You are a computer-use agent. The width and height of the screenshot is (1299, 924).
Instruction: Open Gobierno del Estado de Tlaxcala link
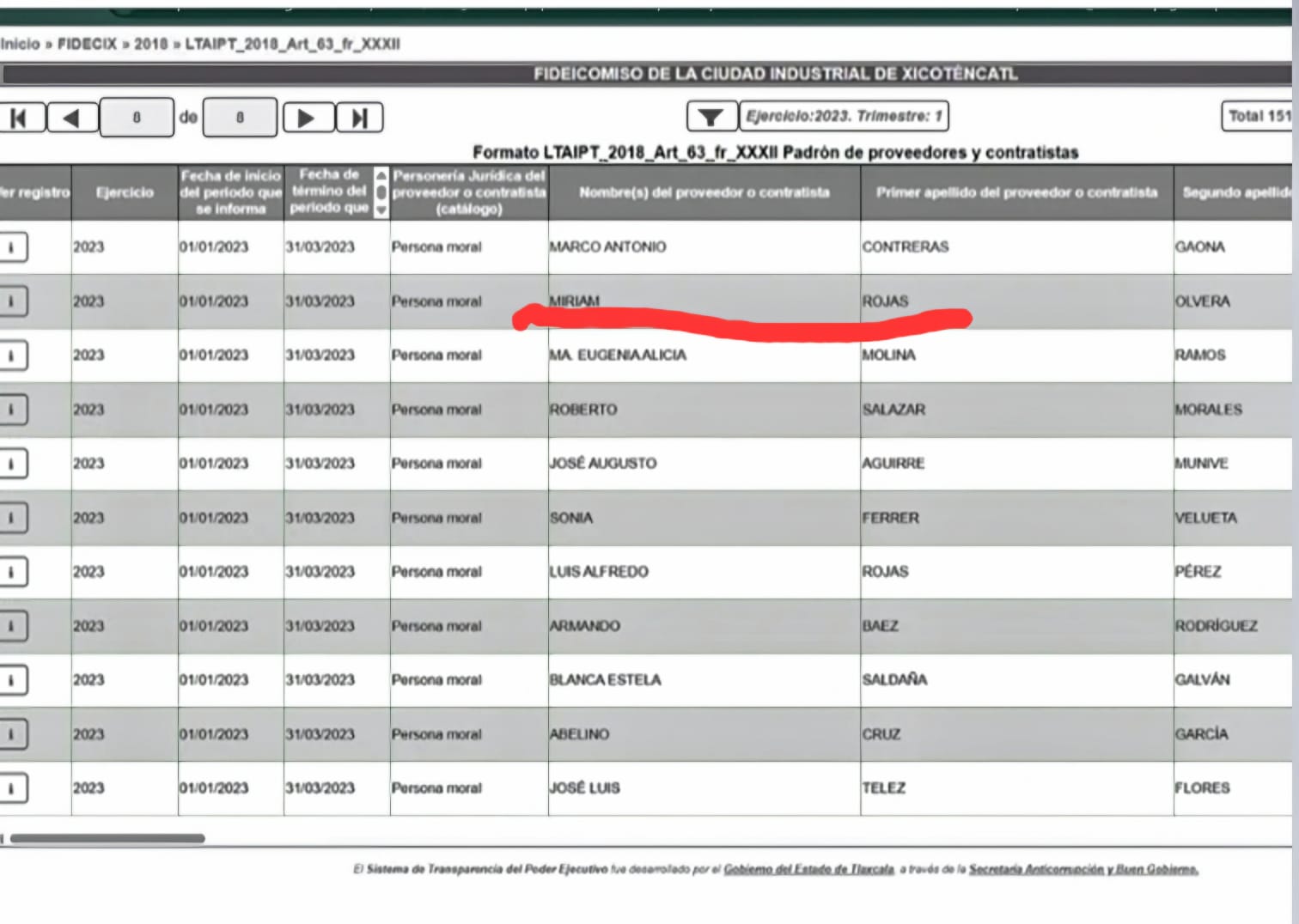click(x=808, y=870)
